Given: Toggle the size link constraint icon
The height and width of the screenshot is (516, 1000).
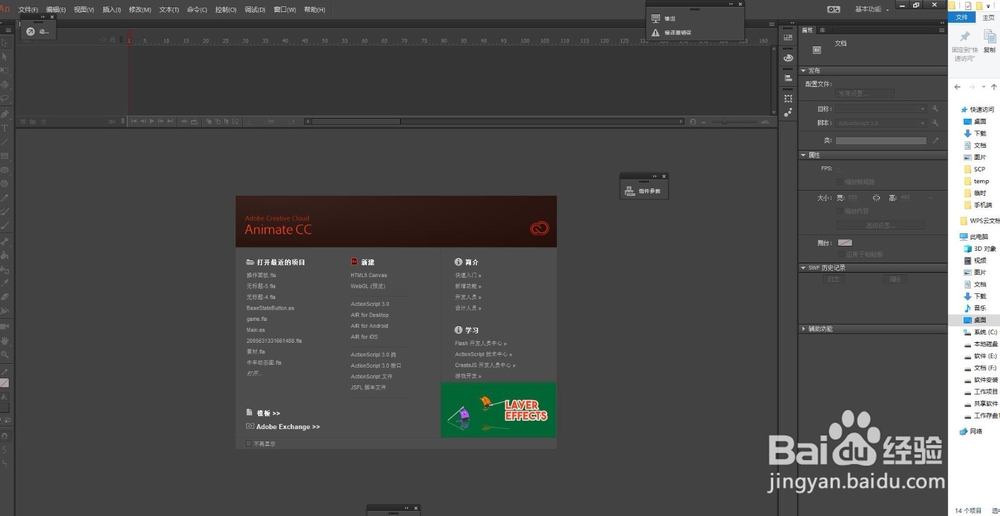Looking at the screenshot, I should point(876,198).
